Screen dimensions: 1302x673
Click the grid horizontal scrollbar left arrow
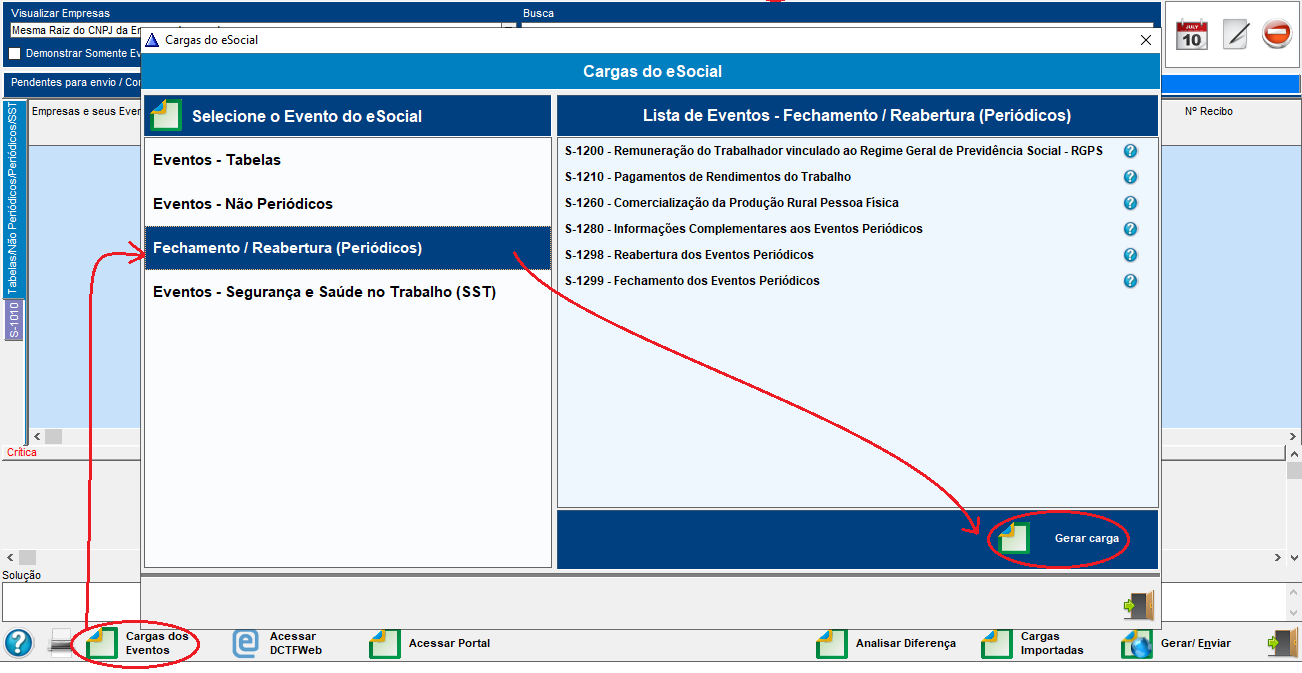click(x=36, y=437)
